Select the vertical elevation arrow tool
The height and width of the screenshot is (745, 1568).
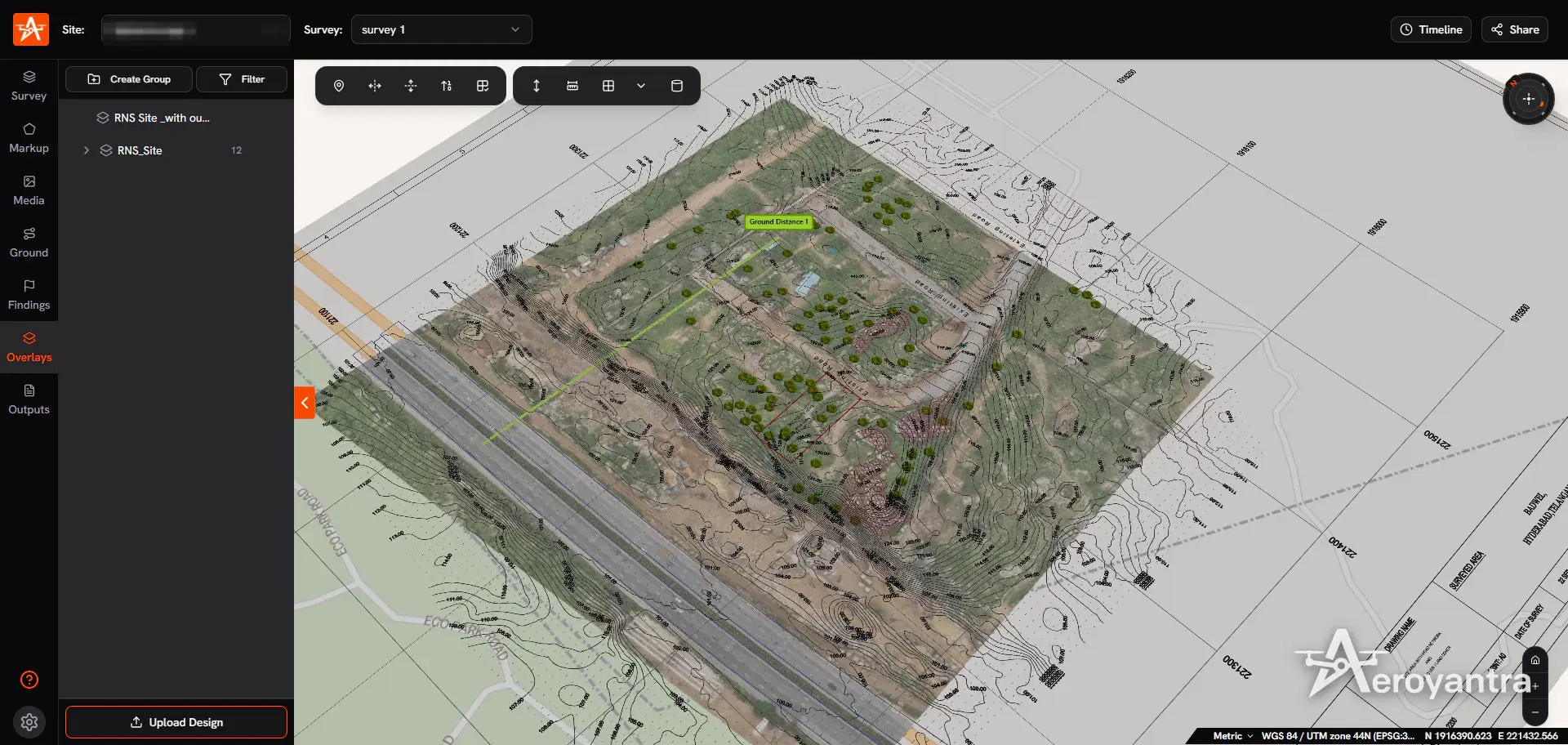[x=537, y=86]
